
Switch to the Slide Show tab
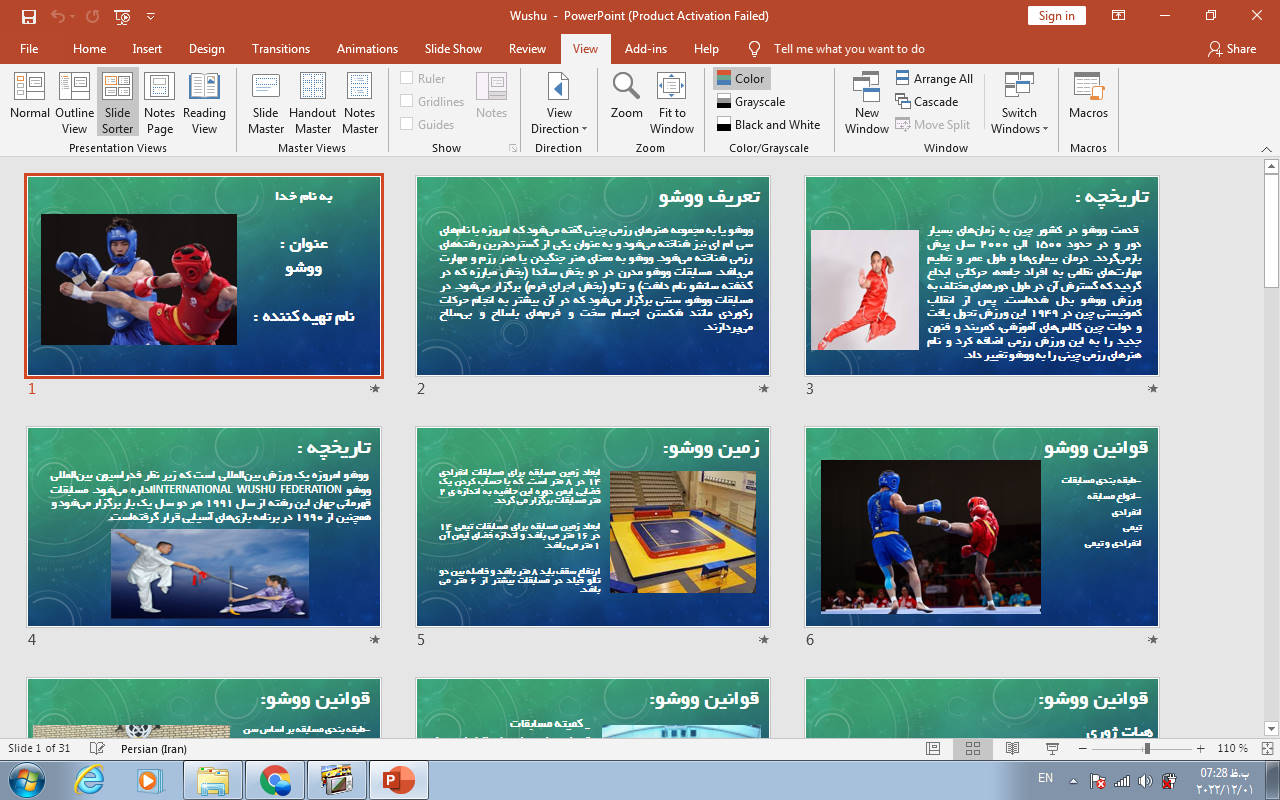click(x=453, y=49)
